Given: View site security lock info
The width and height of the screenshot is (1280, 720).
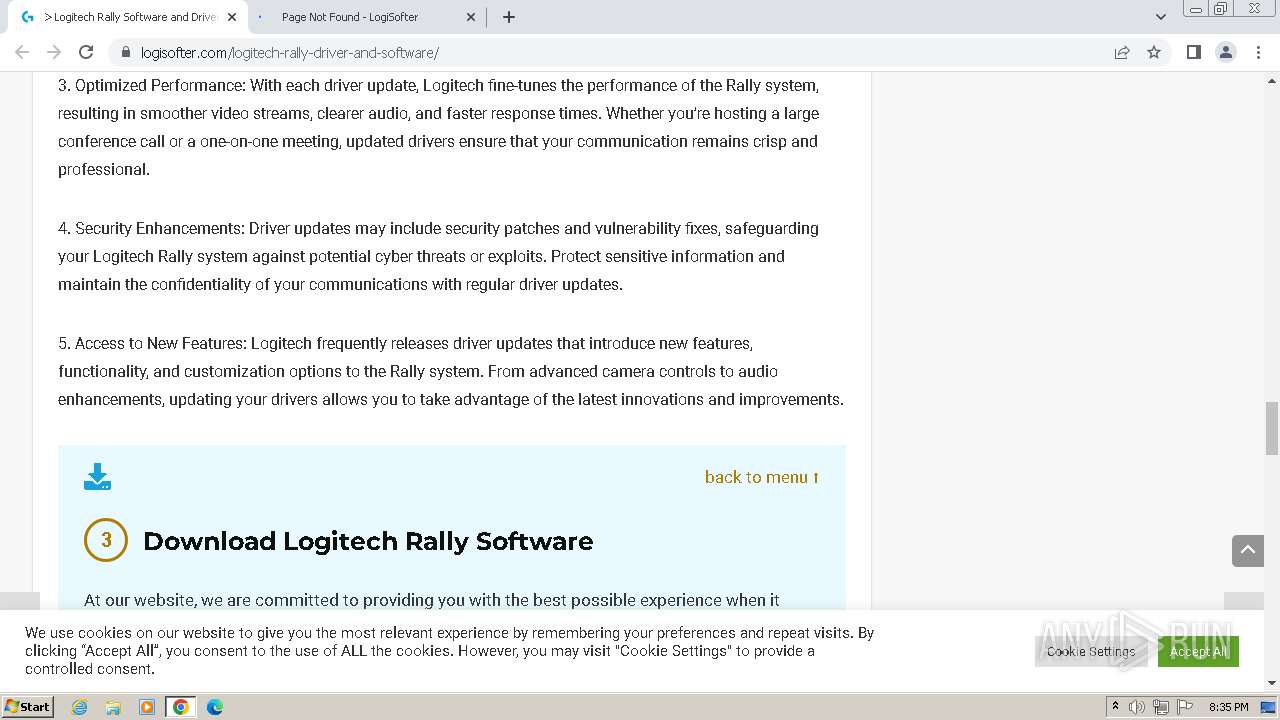Looking at the screenshot, I should tap(126, 52).
